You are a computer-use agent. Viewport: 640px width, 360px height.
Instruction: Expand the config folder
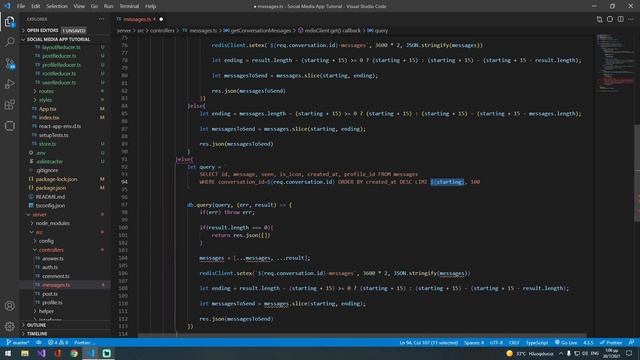tap(46, 241)
